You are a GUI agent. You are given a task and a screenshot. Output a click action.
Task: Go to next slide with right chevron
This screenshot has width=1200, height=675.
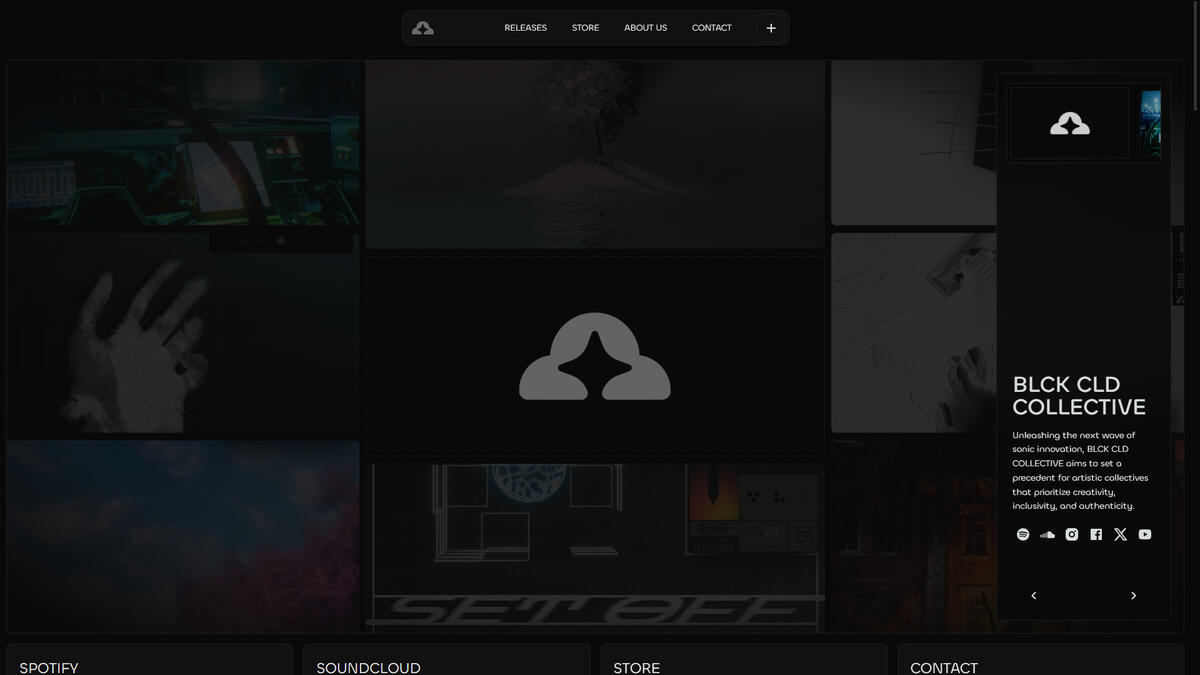tap(1133, 596)
